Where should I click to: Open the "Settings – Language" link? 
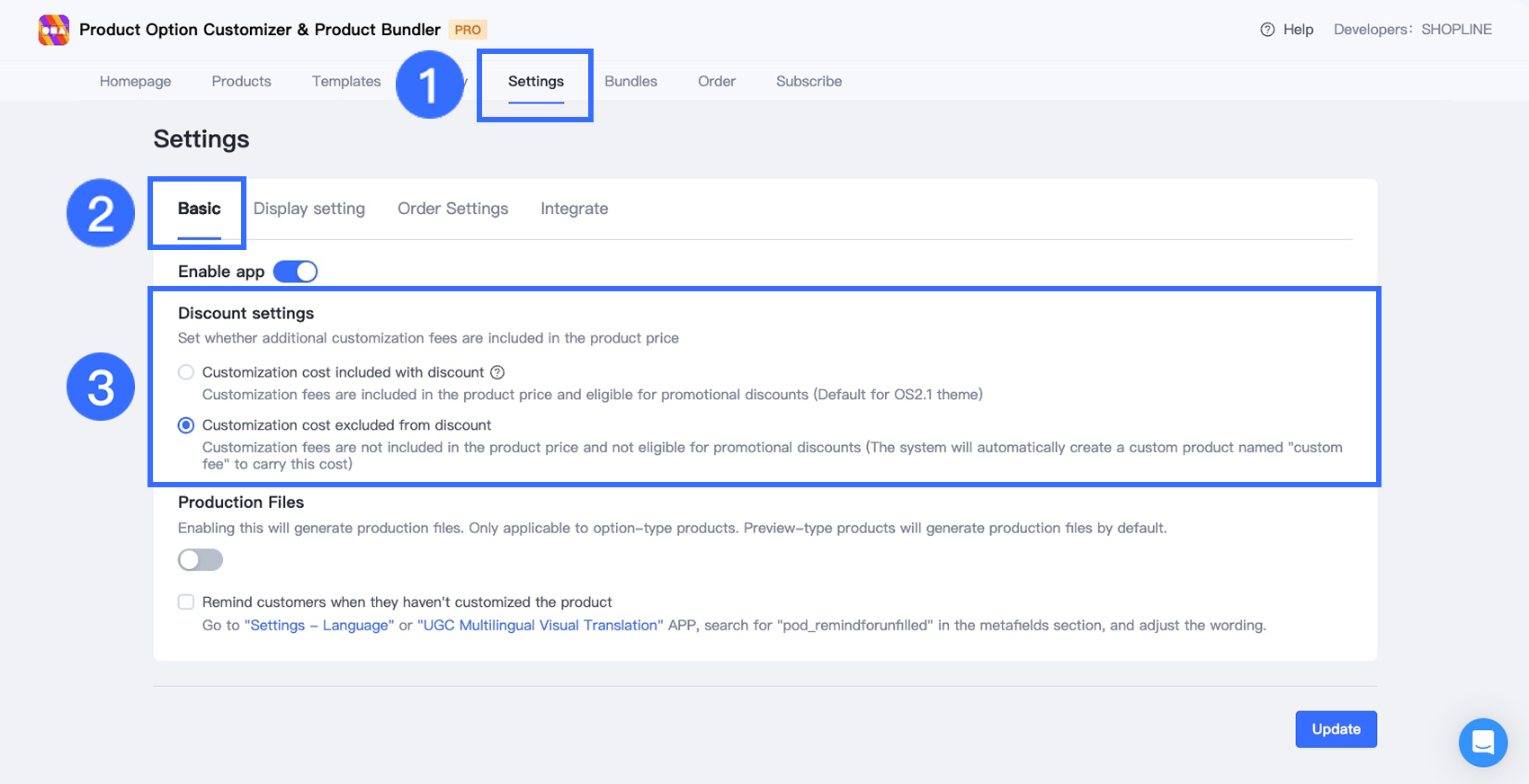pyautogui.click(x=319, y=626)
